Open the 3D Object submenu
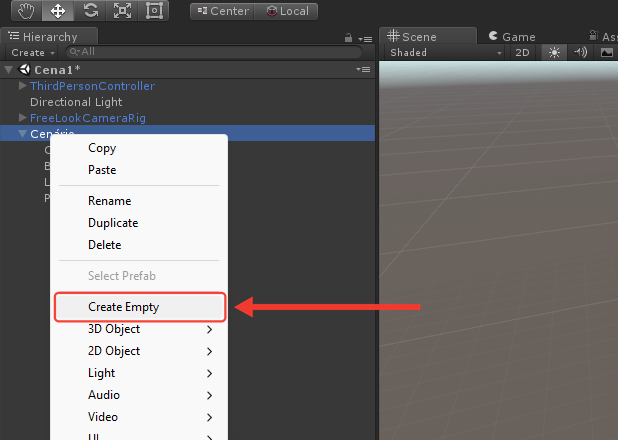Viewport: 618px width, 440px height. [139, 329]
